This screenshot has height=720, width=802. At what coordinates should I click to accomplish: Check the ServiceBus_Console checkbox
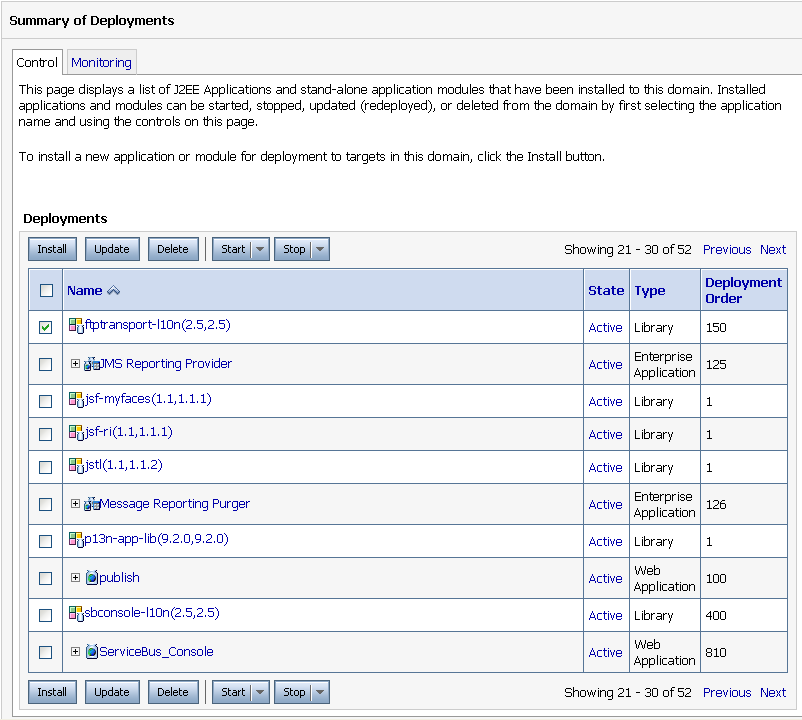coord(46,652)
